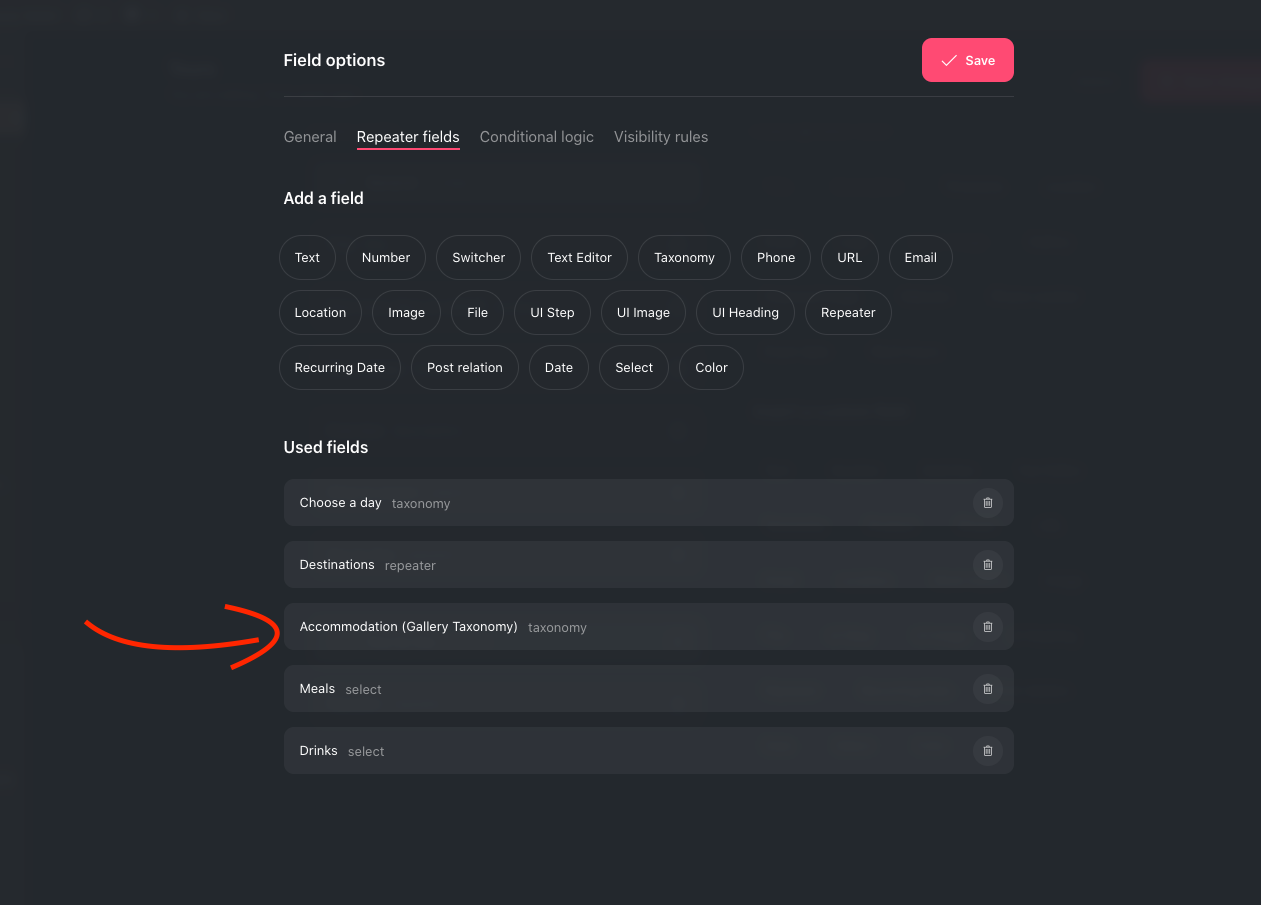1261x905 pixels.
Task: Switch to the Conditional logic tab
Action: click(537, 137)
